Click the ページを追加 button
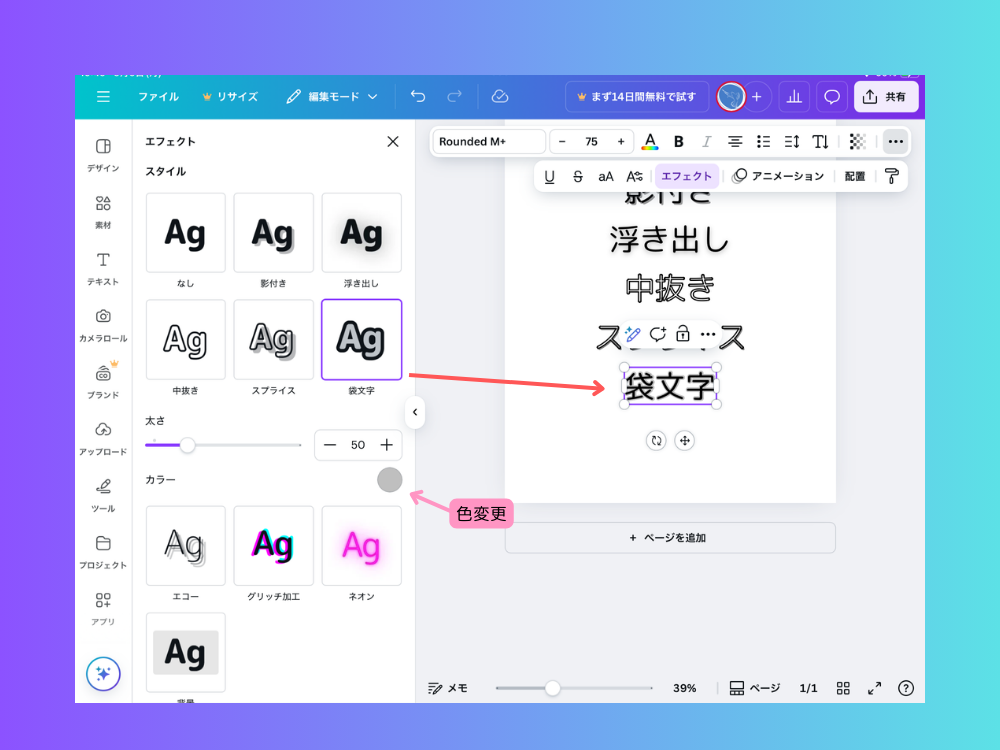The image size is (1000, 750). 670,538
